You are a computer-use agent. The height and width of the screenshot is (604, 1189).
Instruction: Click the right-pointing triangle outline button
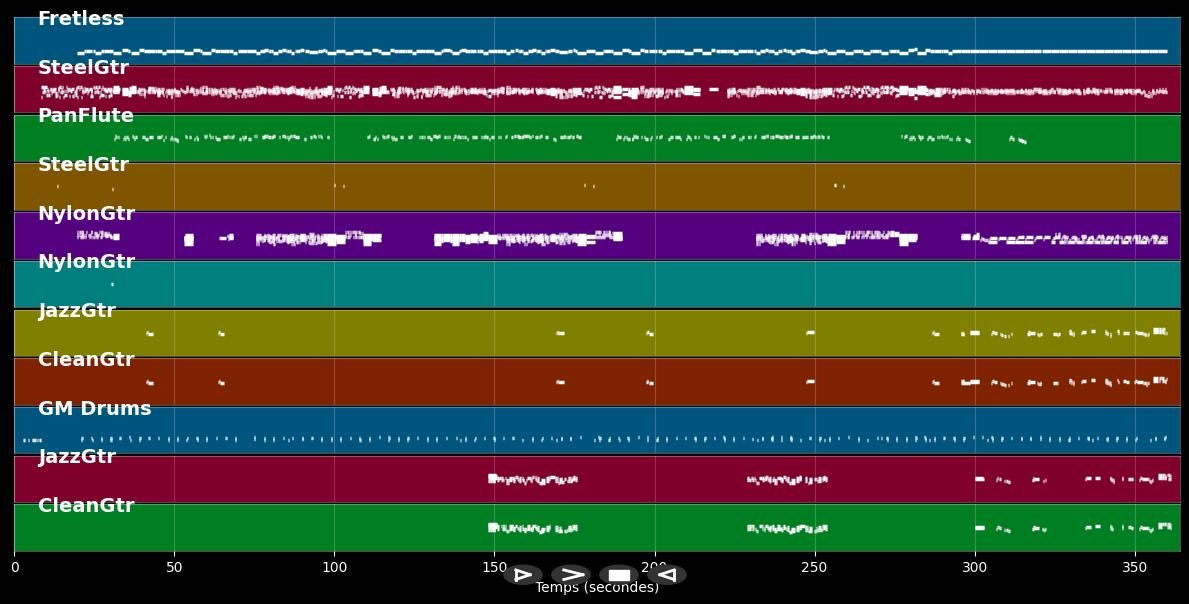coord(522,575)
